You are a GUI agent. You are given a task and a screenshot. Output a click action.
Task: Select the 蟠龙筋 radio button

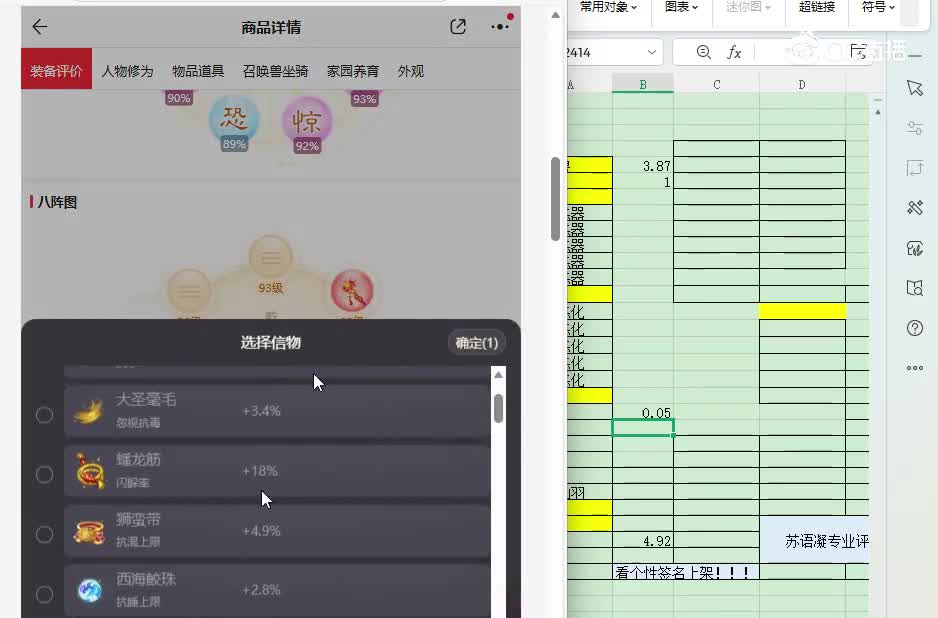44,474
